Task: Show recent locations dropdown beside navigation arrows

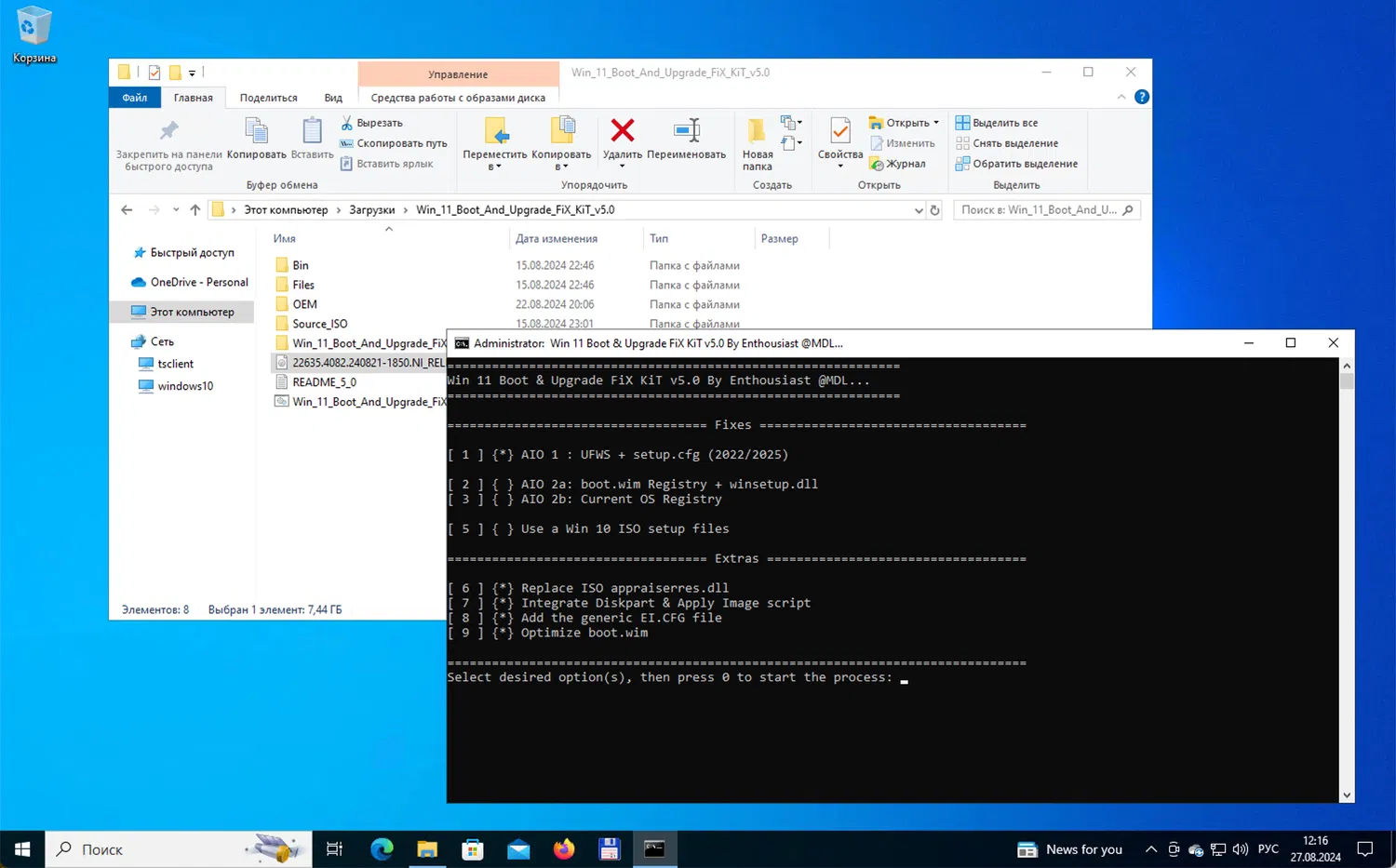Action: [x=176, y=210]
